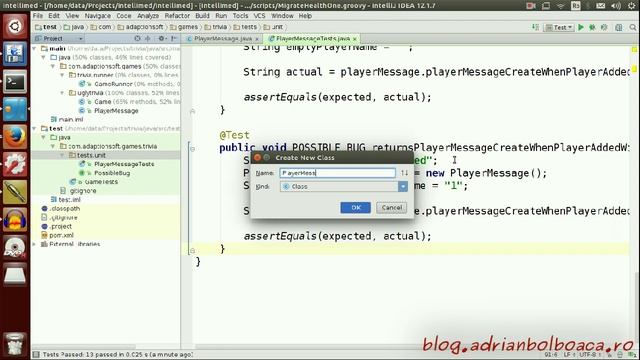The width and height of the screenshot is (640, 360).
Task: Close the Create New Class dialog
Action: pos(257,158)
